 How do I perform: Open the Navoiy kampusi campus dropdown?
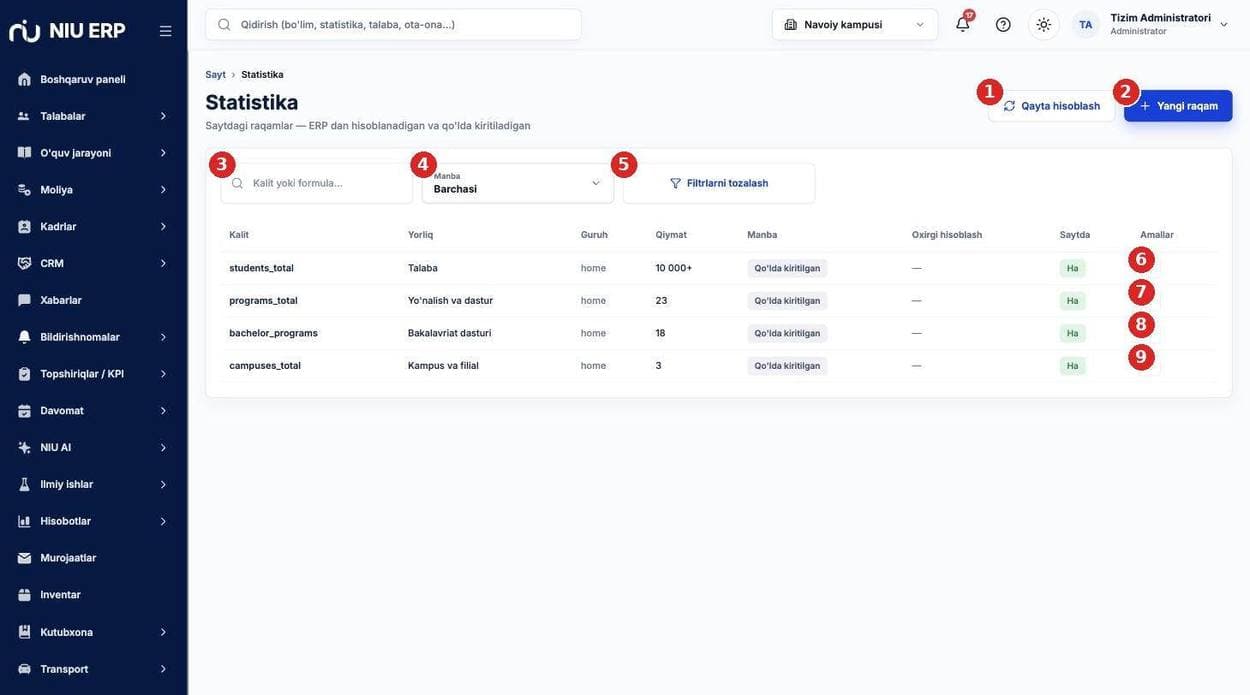855,24
